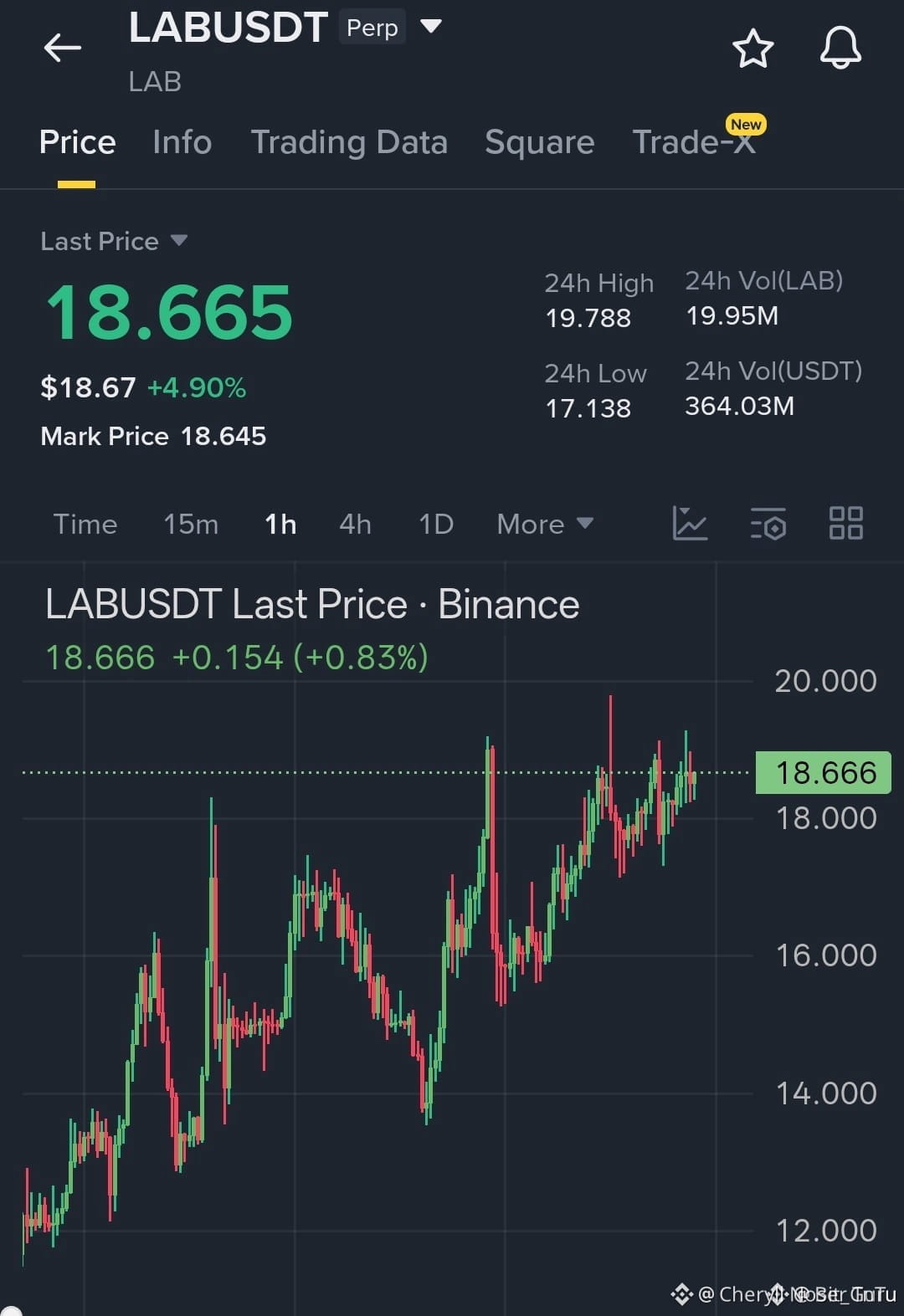Screen dimensions: 904x1316
Task: Add LABUSDT to favorites with star icon
Action: pos(752,48)
